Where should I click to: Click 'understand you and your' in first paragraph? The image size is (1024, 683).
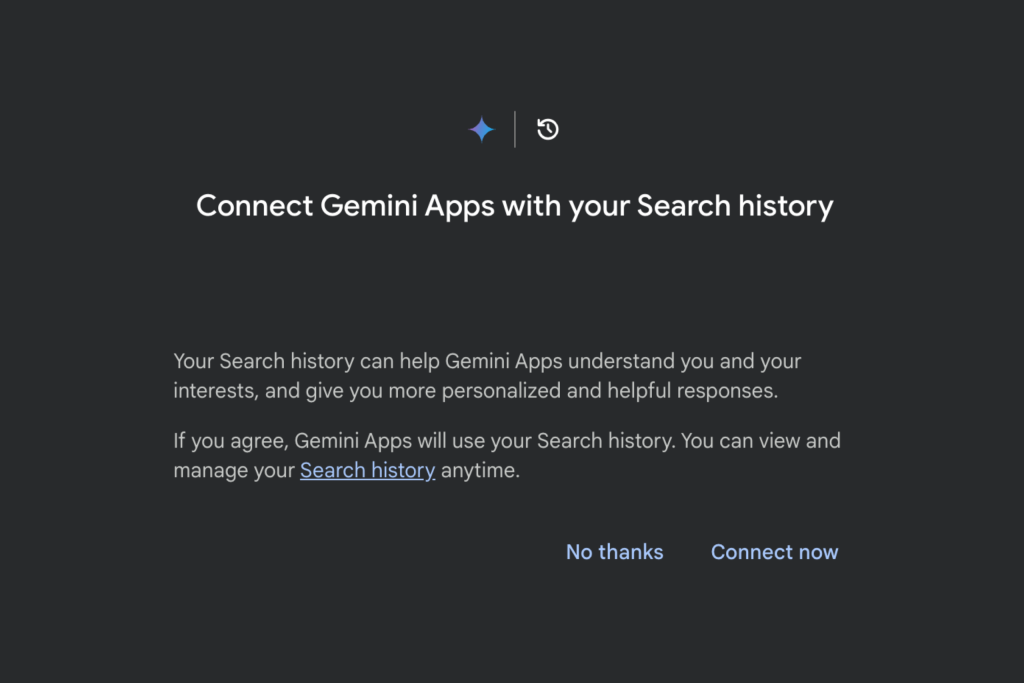click(x=684, y=362)
